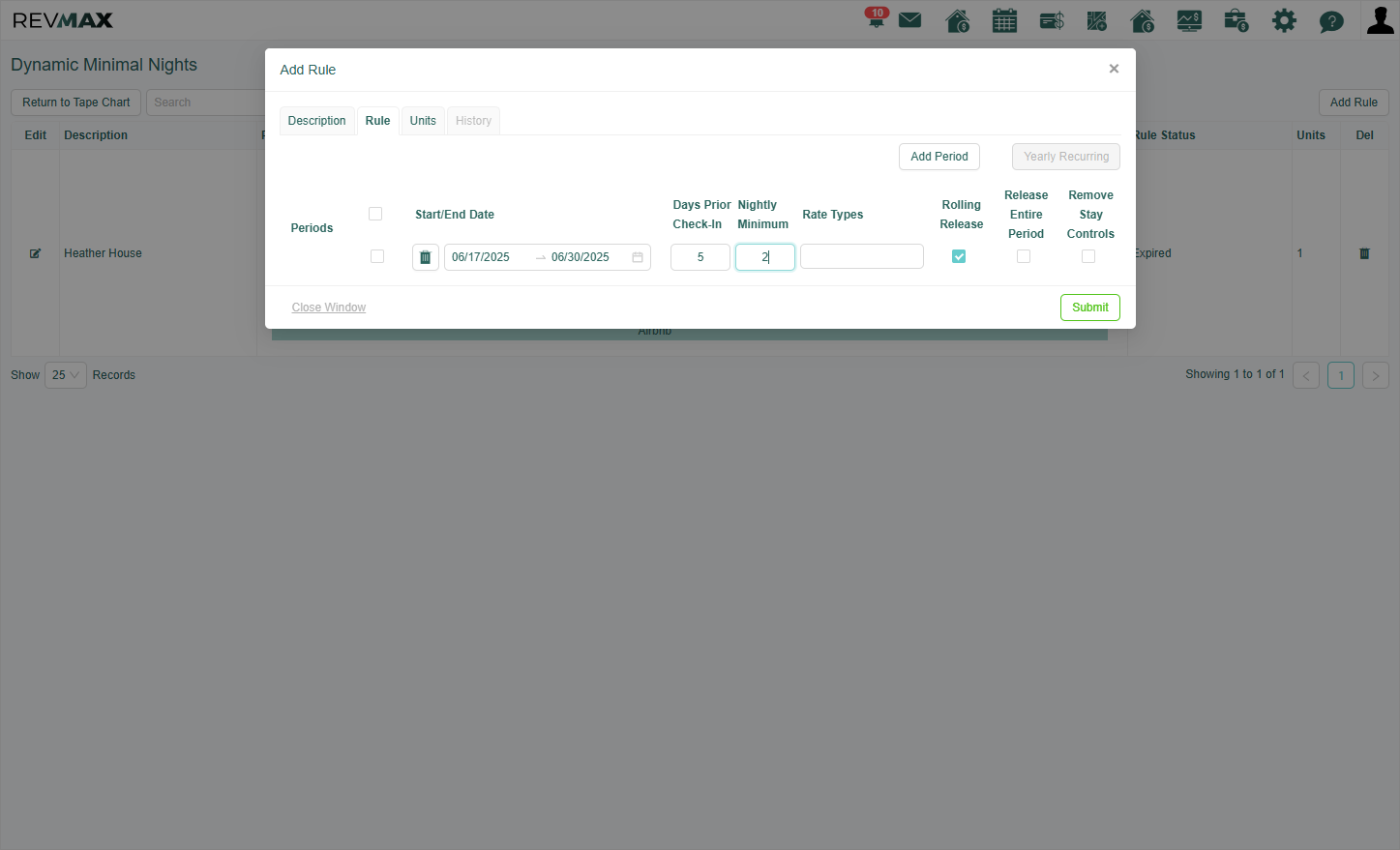Enable the Release Entire Period checkbox
The height and width of the screenshot is (850, 1400).
click(x=1024, y=256)
